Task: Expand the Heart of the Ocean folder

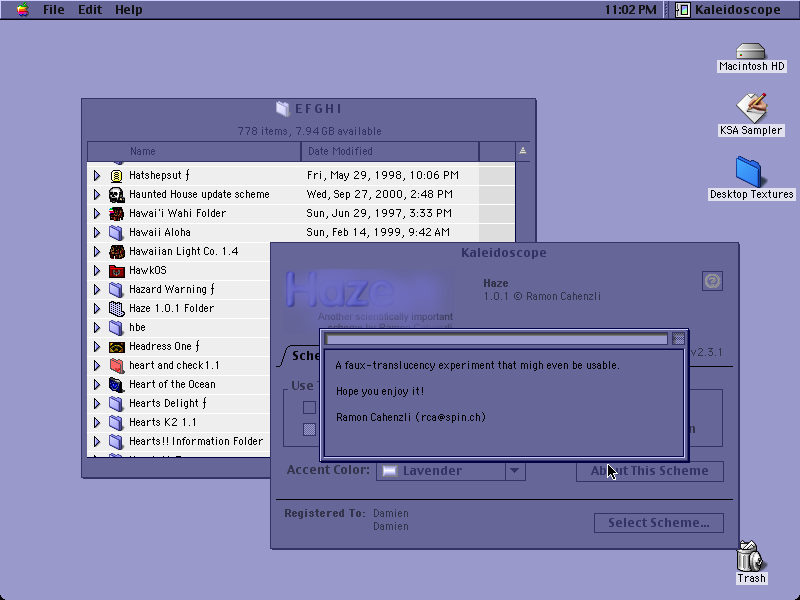Action: click(x=97, y=385)
